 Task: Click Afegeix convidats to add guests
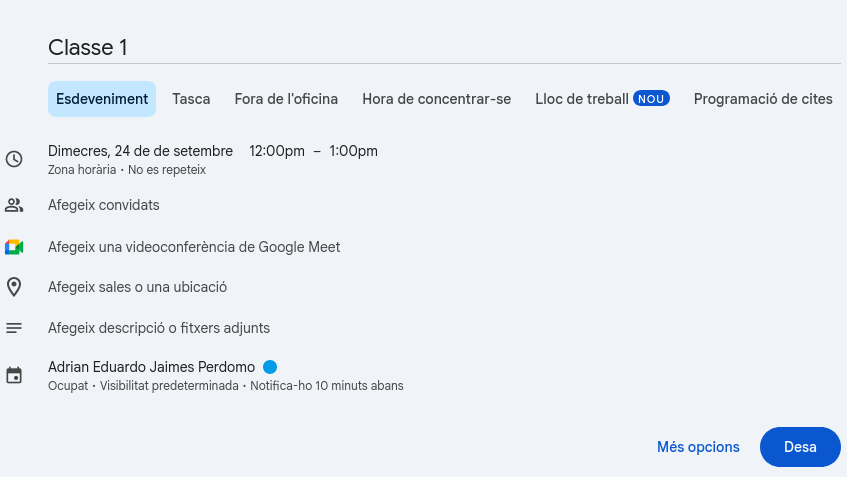pos(104,205)
